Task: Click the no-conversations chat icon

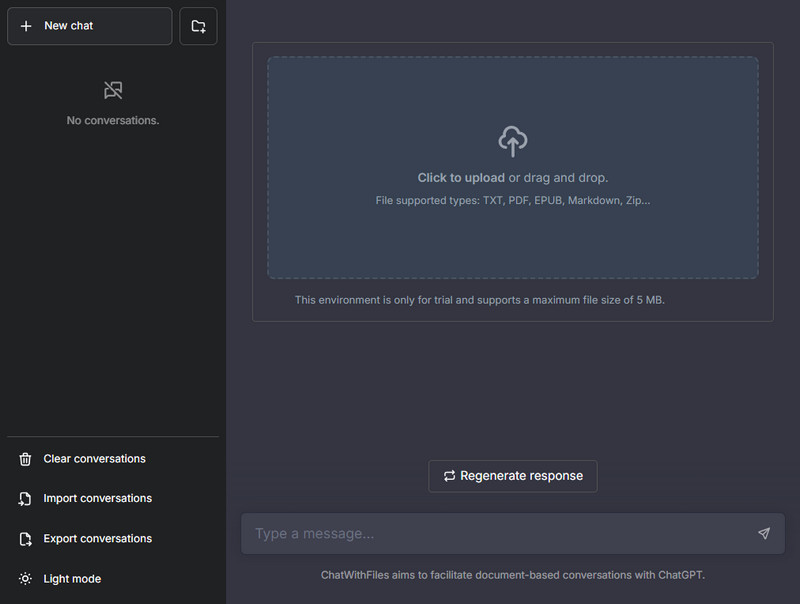Action: [x=113, y=90]
